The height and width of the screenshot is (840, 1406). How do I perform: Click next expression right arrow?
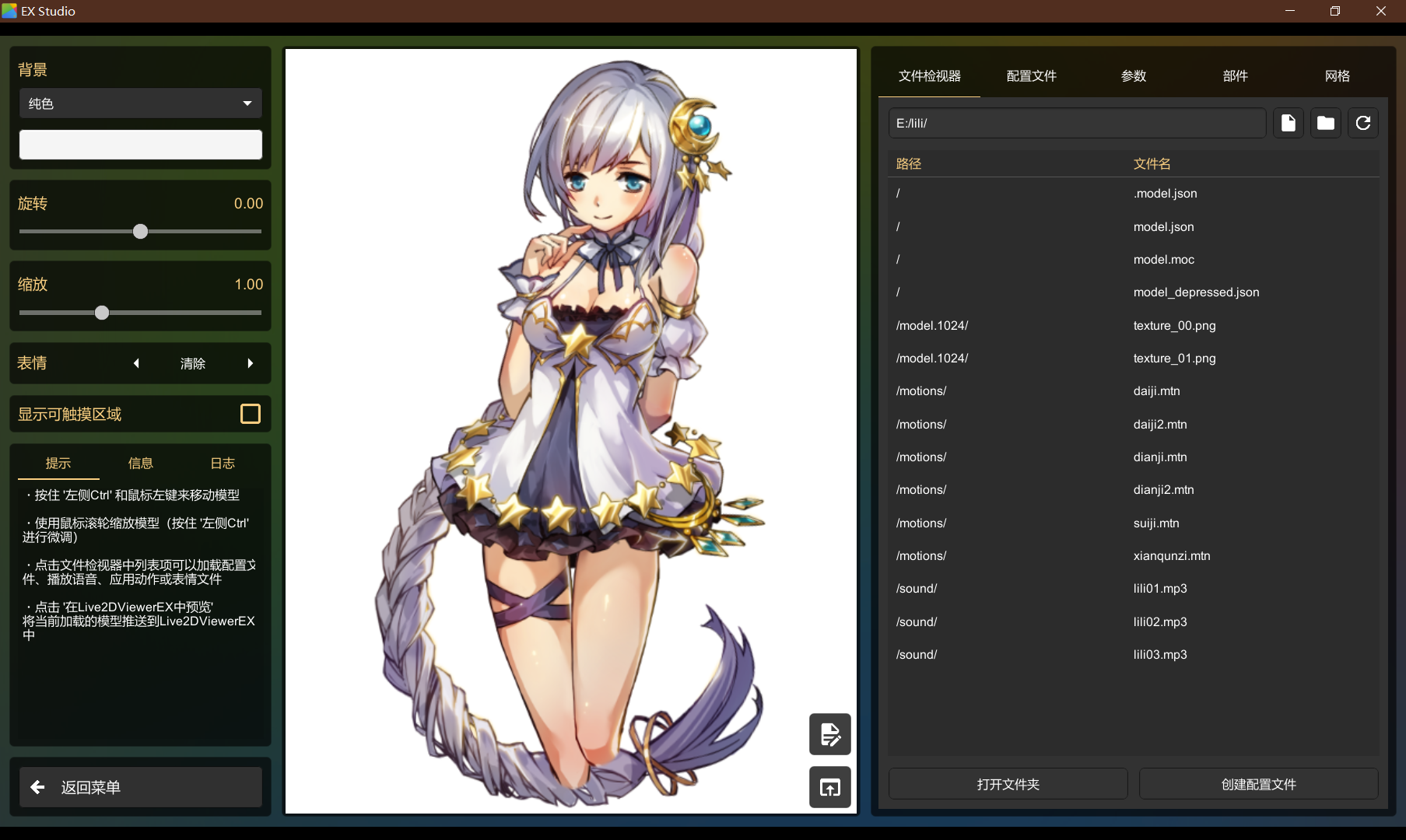[250, 363]
